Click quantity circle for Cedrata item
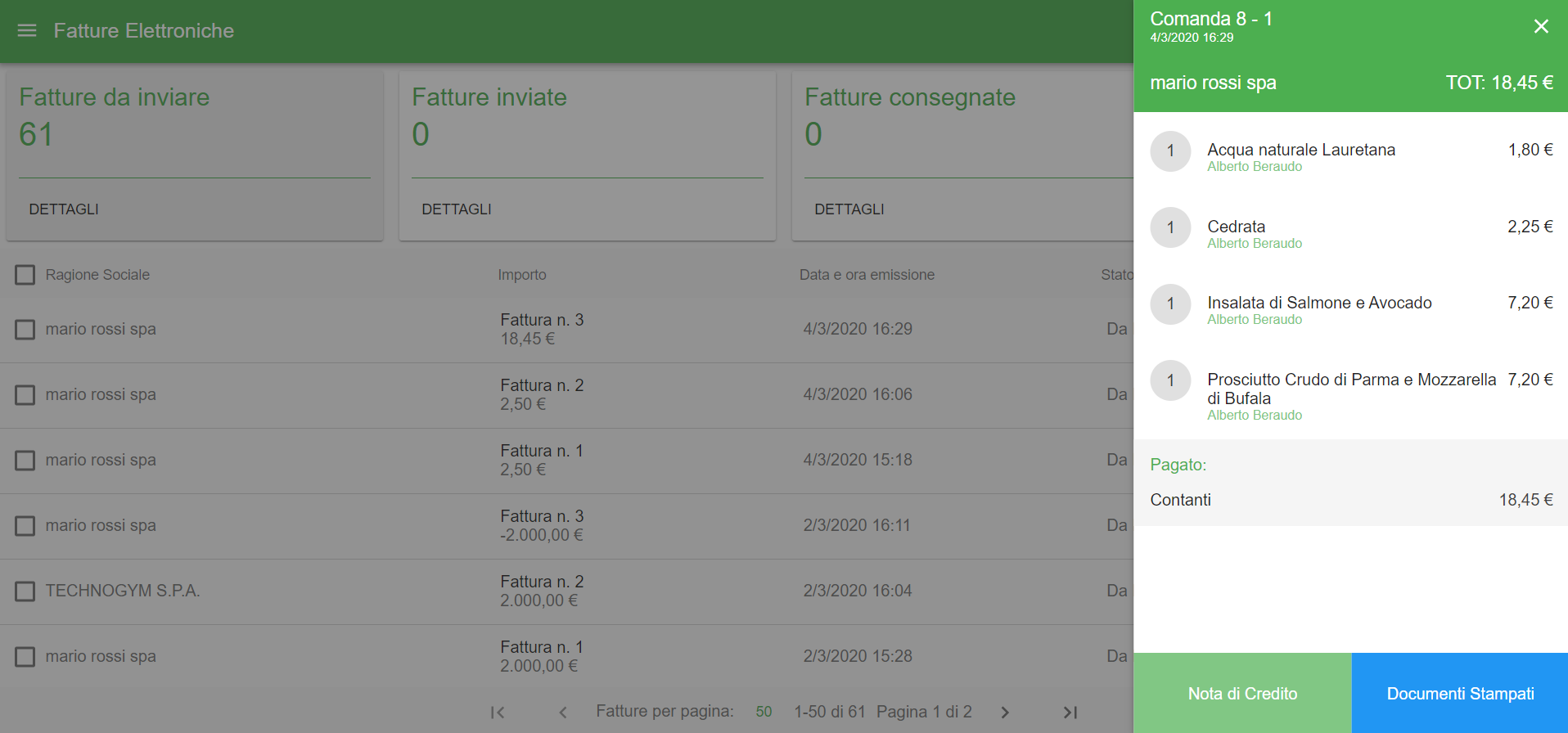 (x=1170, y=227)
